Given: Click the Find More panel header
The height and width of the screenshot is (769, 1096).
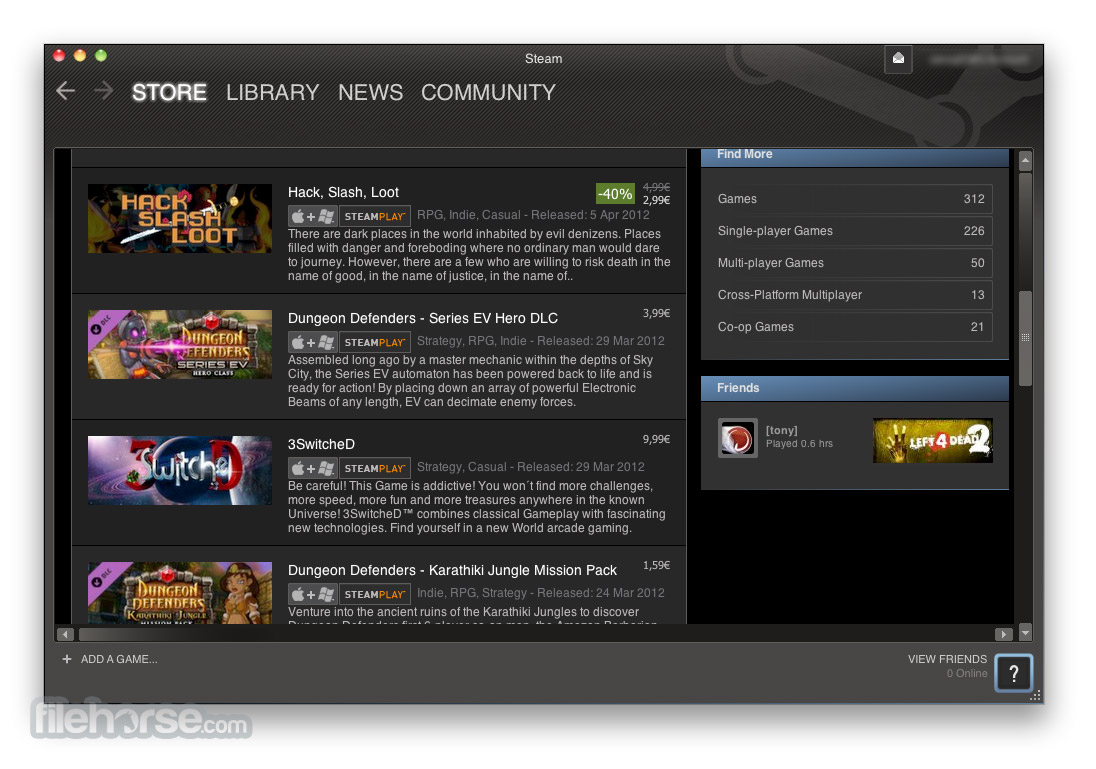Looking at the screenshot, I should 855,157.
